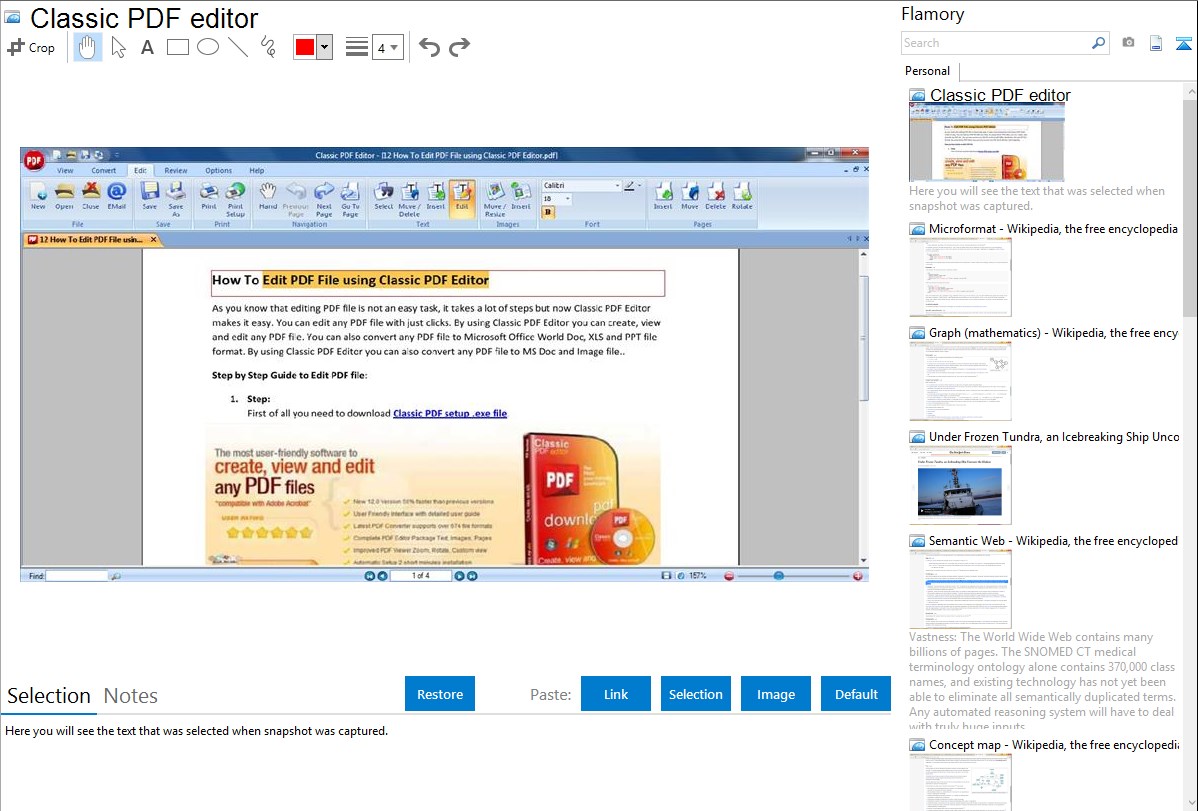Viewport: 1198px width, 811px height.
Task: Click the Save icon in PDF editor ribbon
Action: coord(150,196)
